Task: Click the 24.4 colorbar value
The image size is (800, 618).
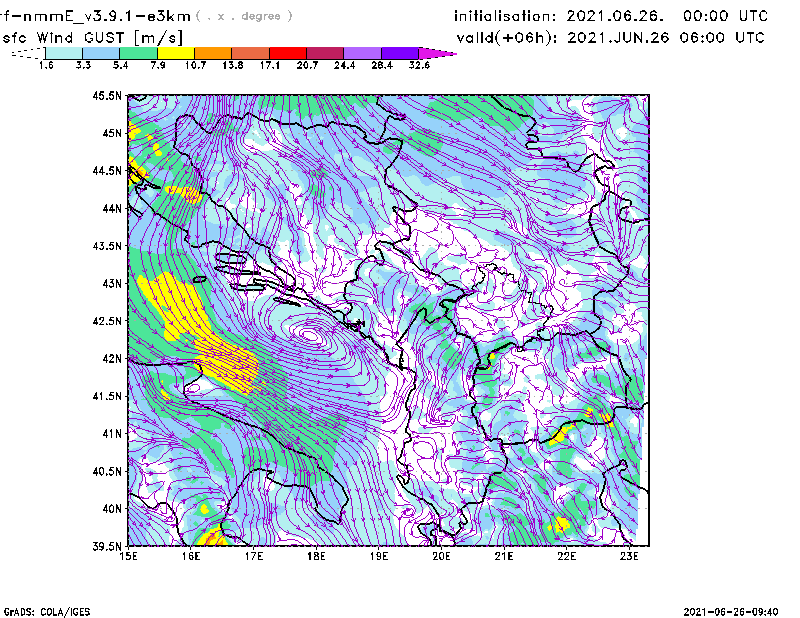Action: [344, 65]
